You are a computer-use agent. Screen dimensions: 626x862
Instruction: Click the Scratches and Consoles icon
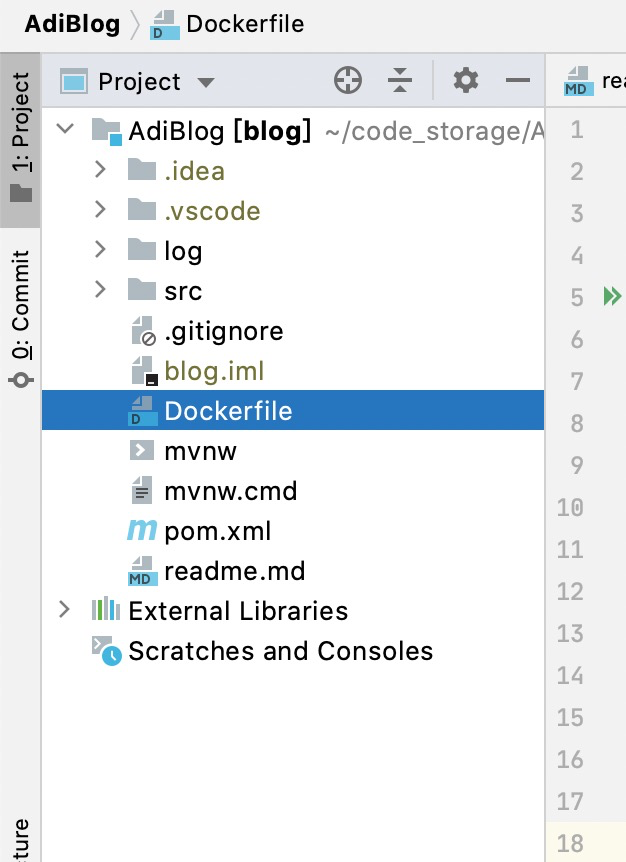click(106, 651)
